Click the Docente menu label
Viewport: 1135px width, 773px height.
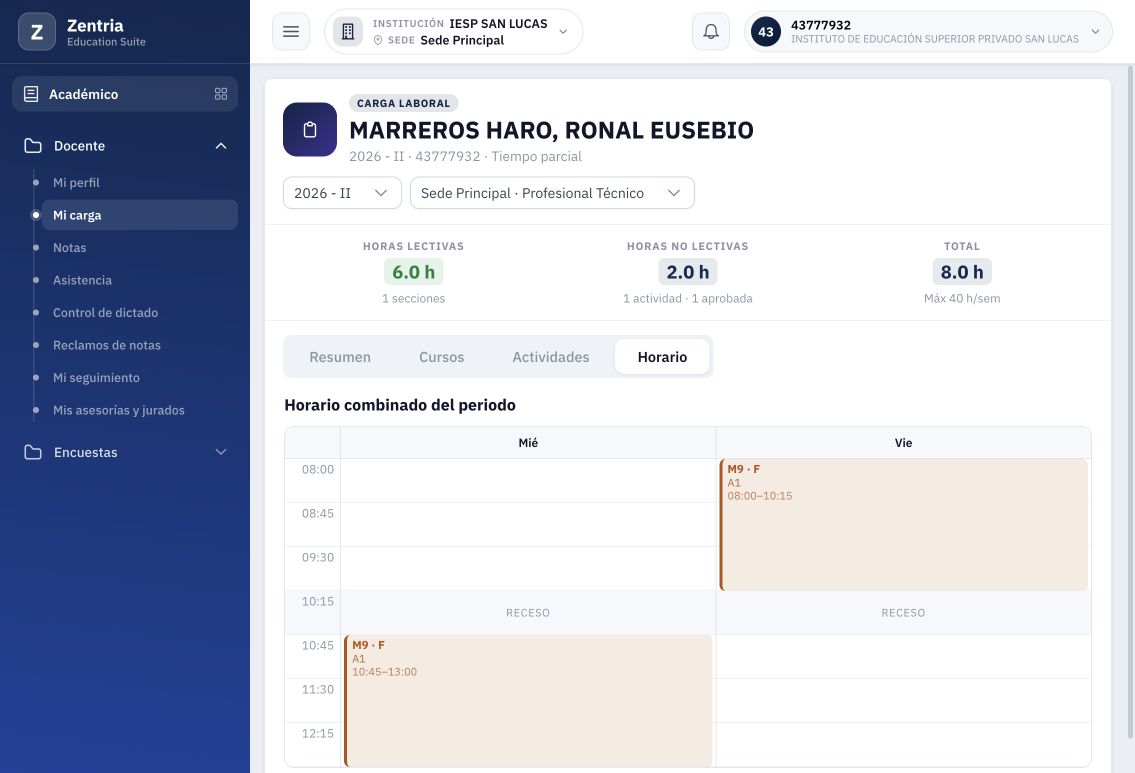[80, 146]
